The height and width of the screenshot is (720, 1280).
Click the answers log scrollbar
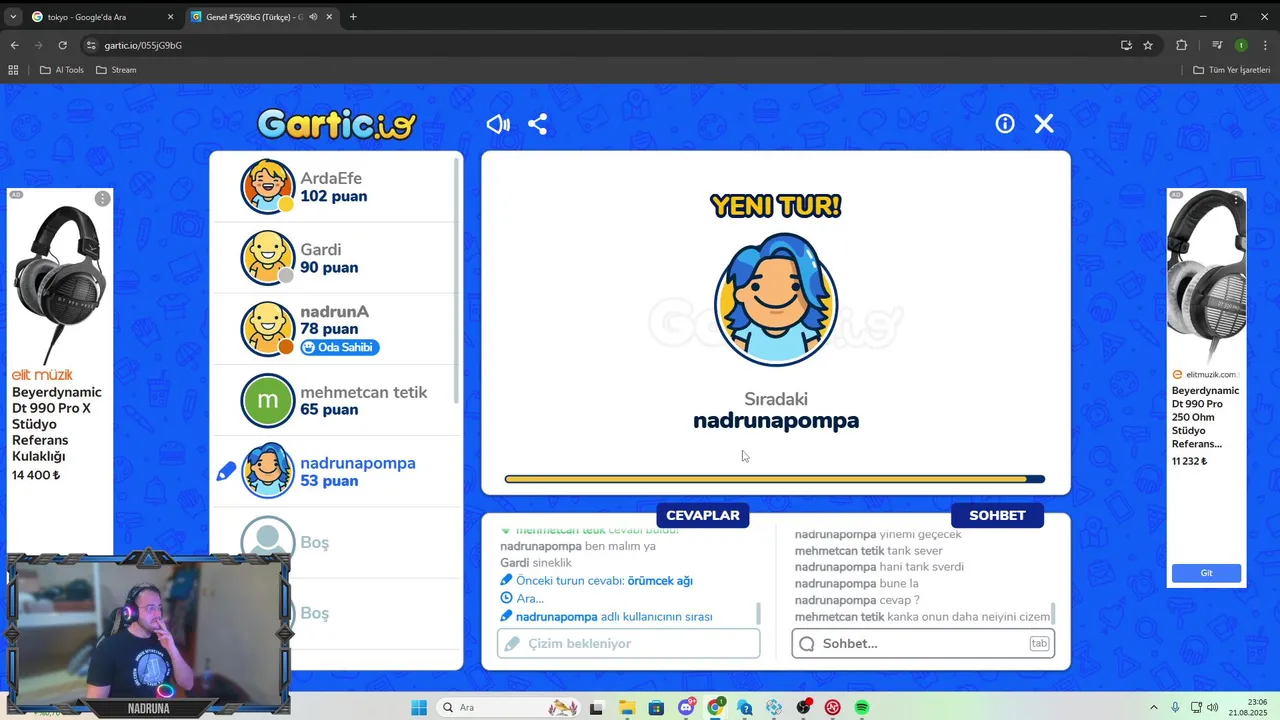pos(758,613)
